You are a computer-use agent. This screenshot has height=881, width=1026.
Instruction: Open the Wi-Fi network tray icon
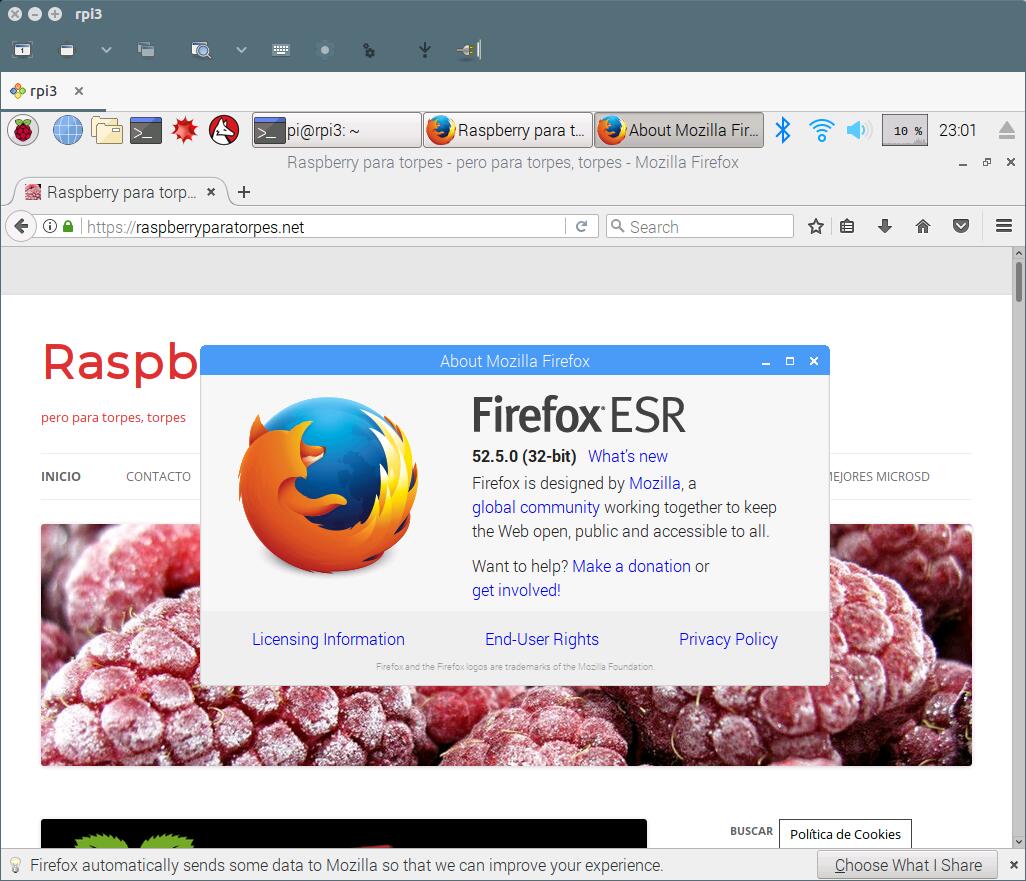point(821,130)
